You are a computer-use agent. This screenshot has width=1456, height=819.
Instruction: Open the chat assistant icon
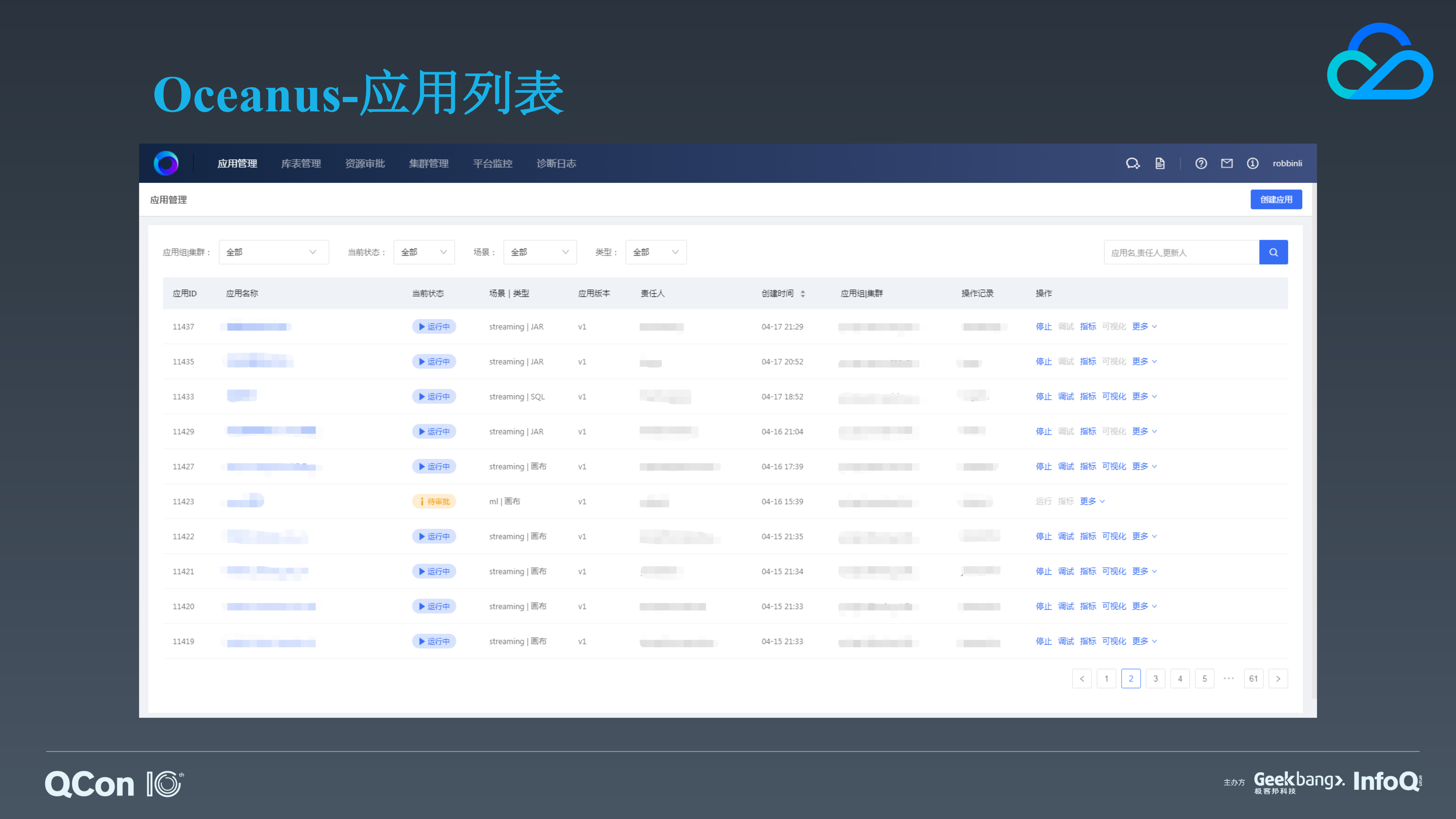(x=1132, y=163)
